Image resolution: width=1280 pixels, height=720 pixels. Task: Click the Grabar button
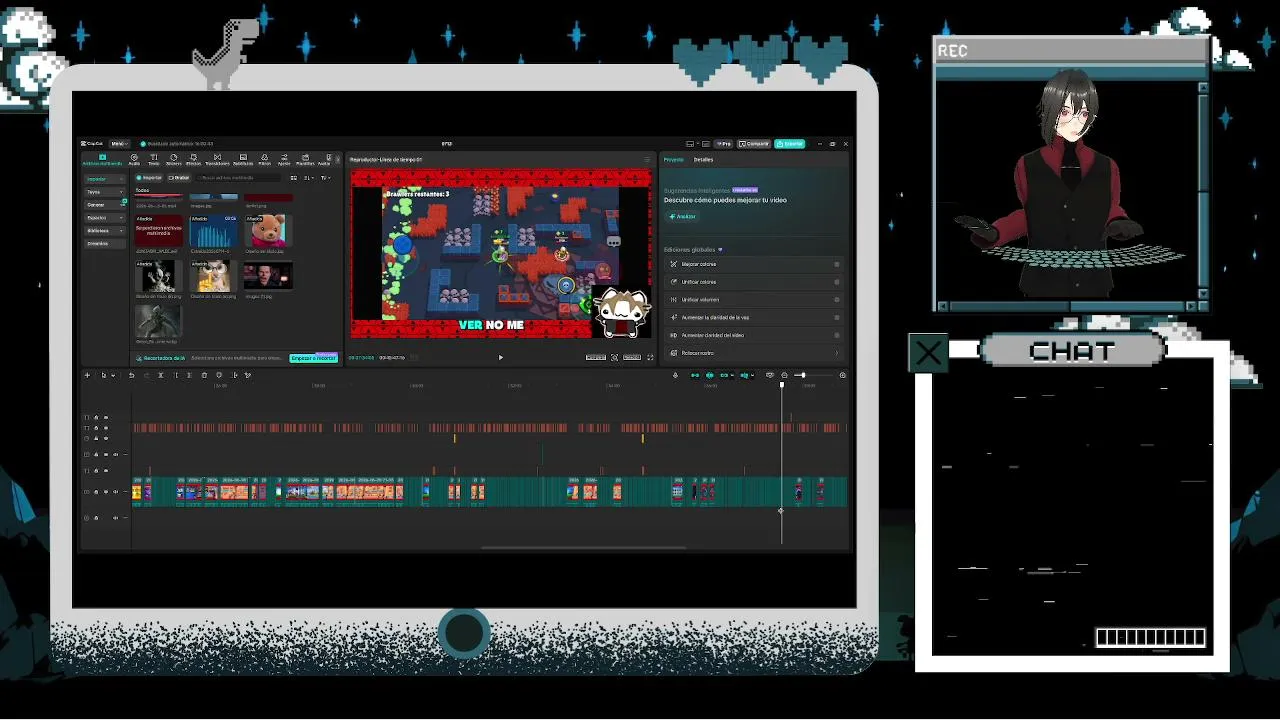click(x=179, y=178)
